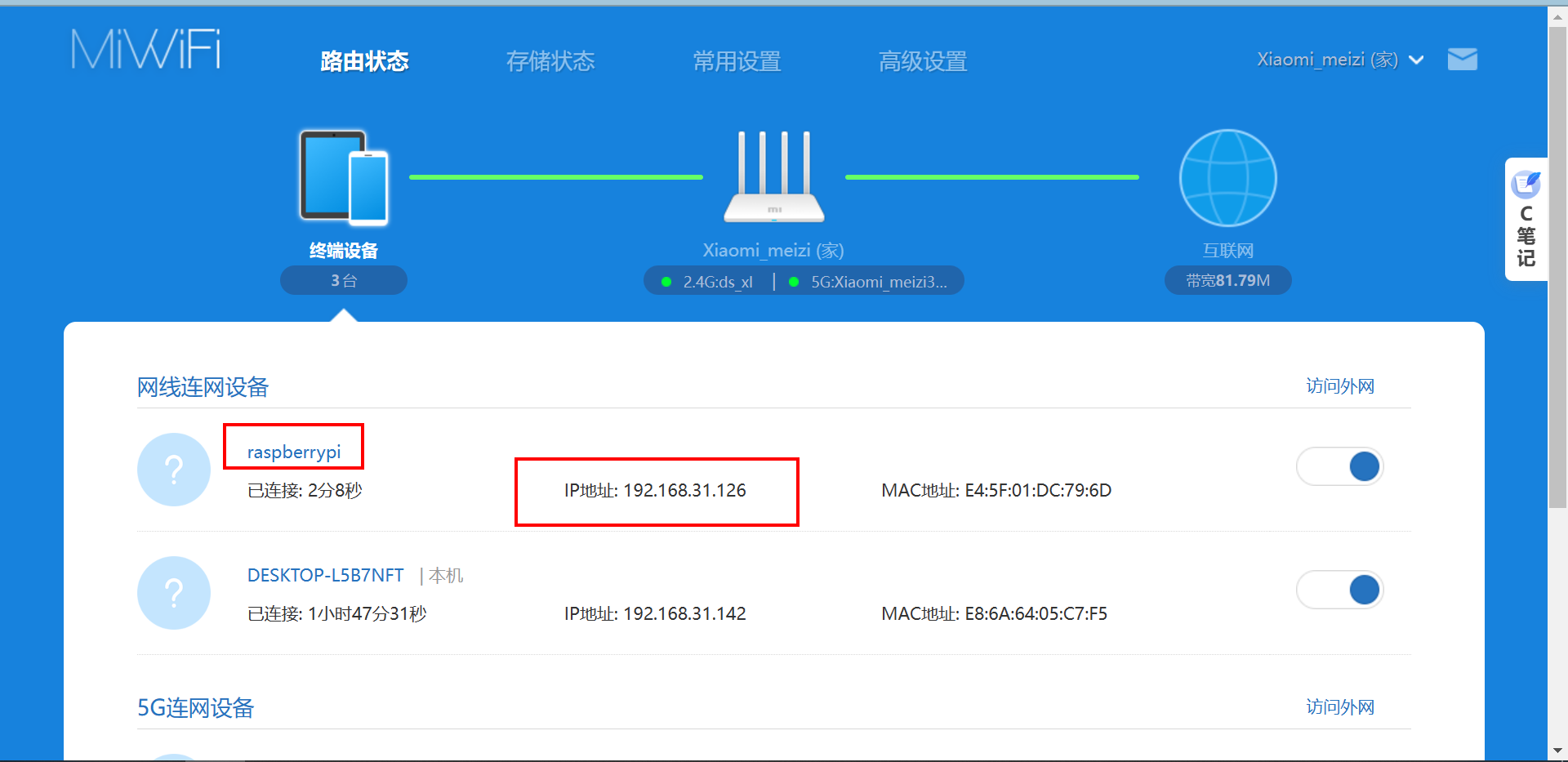
Task: Select the terminal devices tablet-phone icon
Action: (x=344, y=177)
